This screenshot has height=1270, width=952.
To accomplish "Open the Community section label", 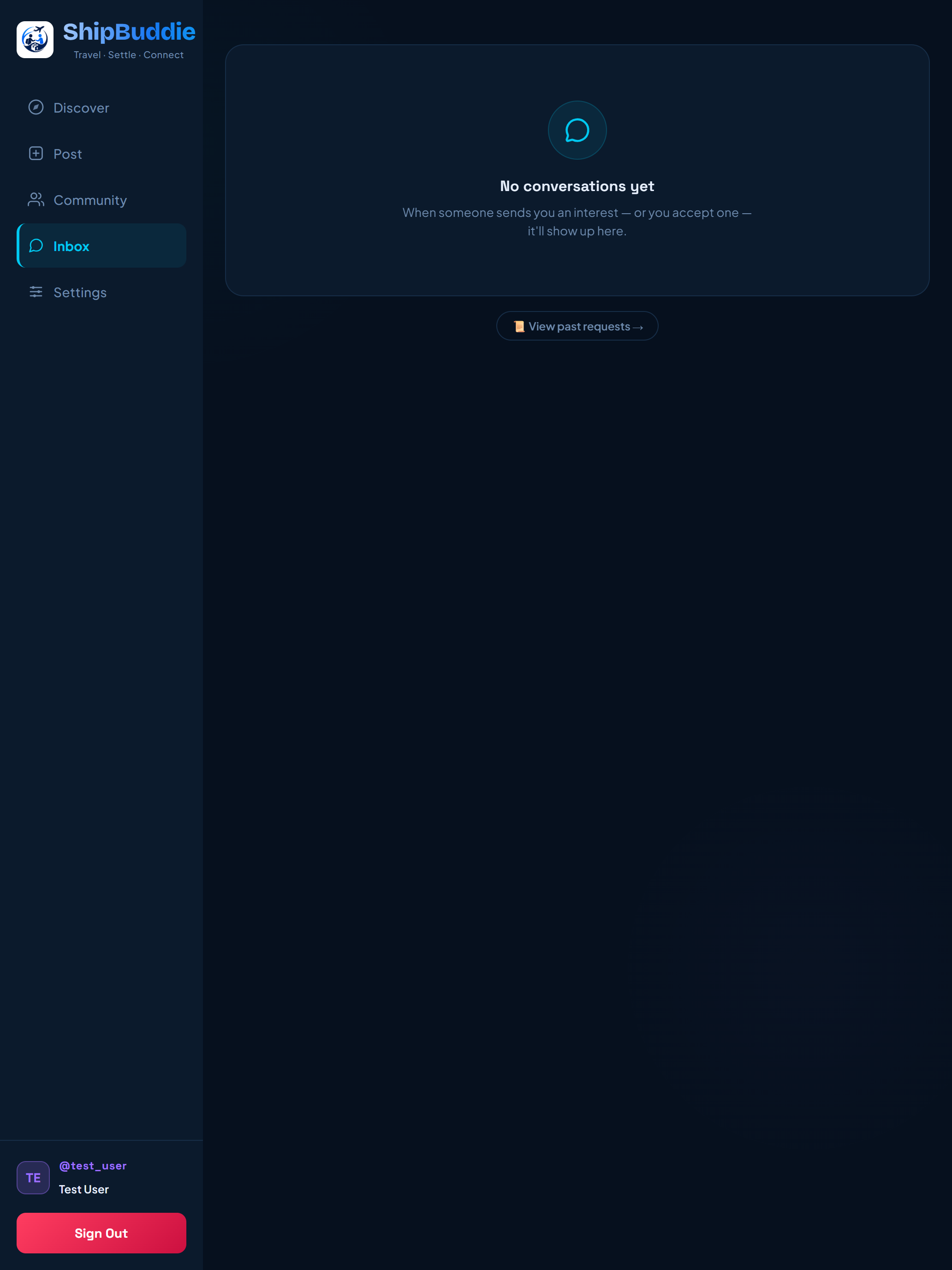I will point(90,200).
